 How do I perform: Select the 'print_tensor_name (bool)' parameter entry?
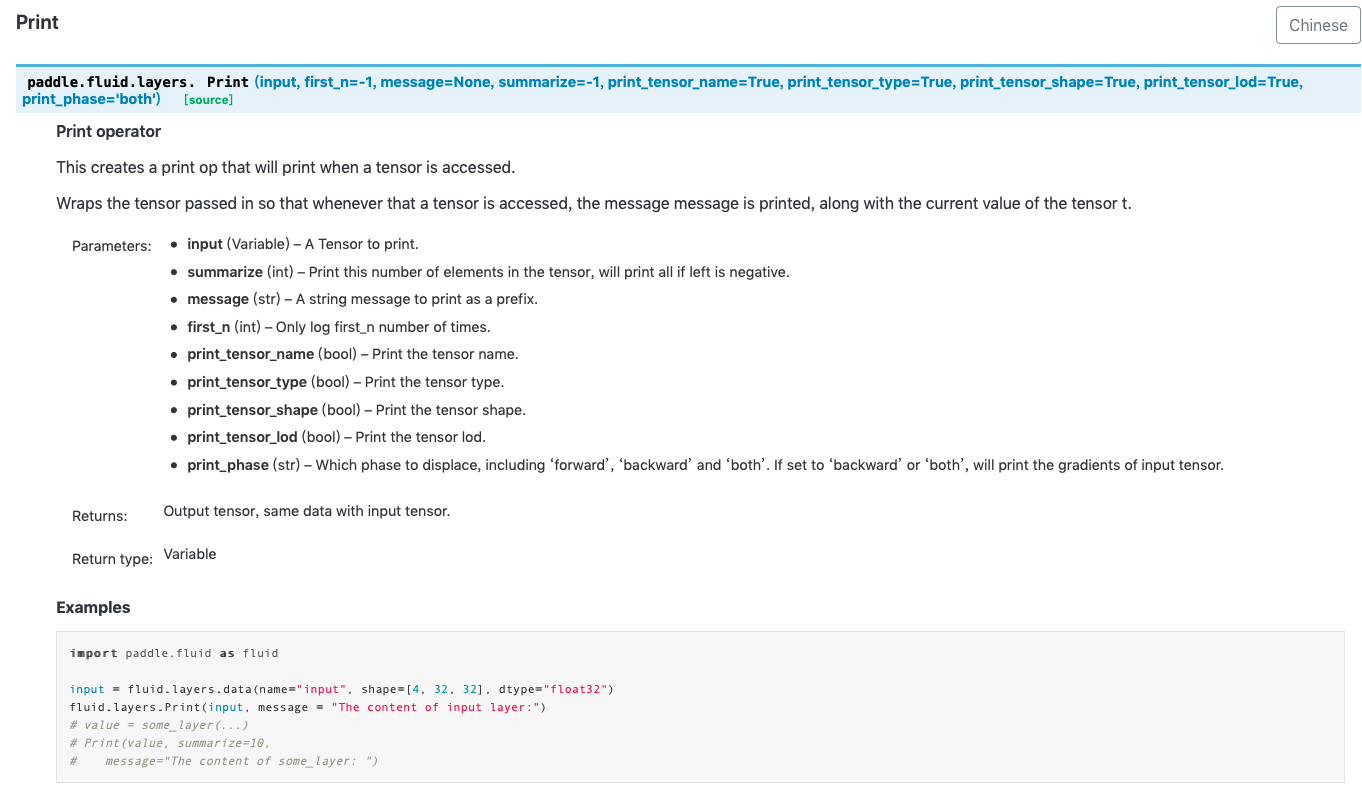click(x=353, y=354)
